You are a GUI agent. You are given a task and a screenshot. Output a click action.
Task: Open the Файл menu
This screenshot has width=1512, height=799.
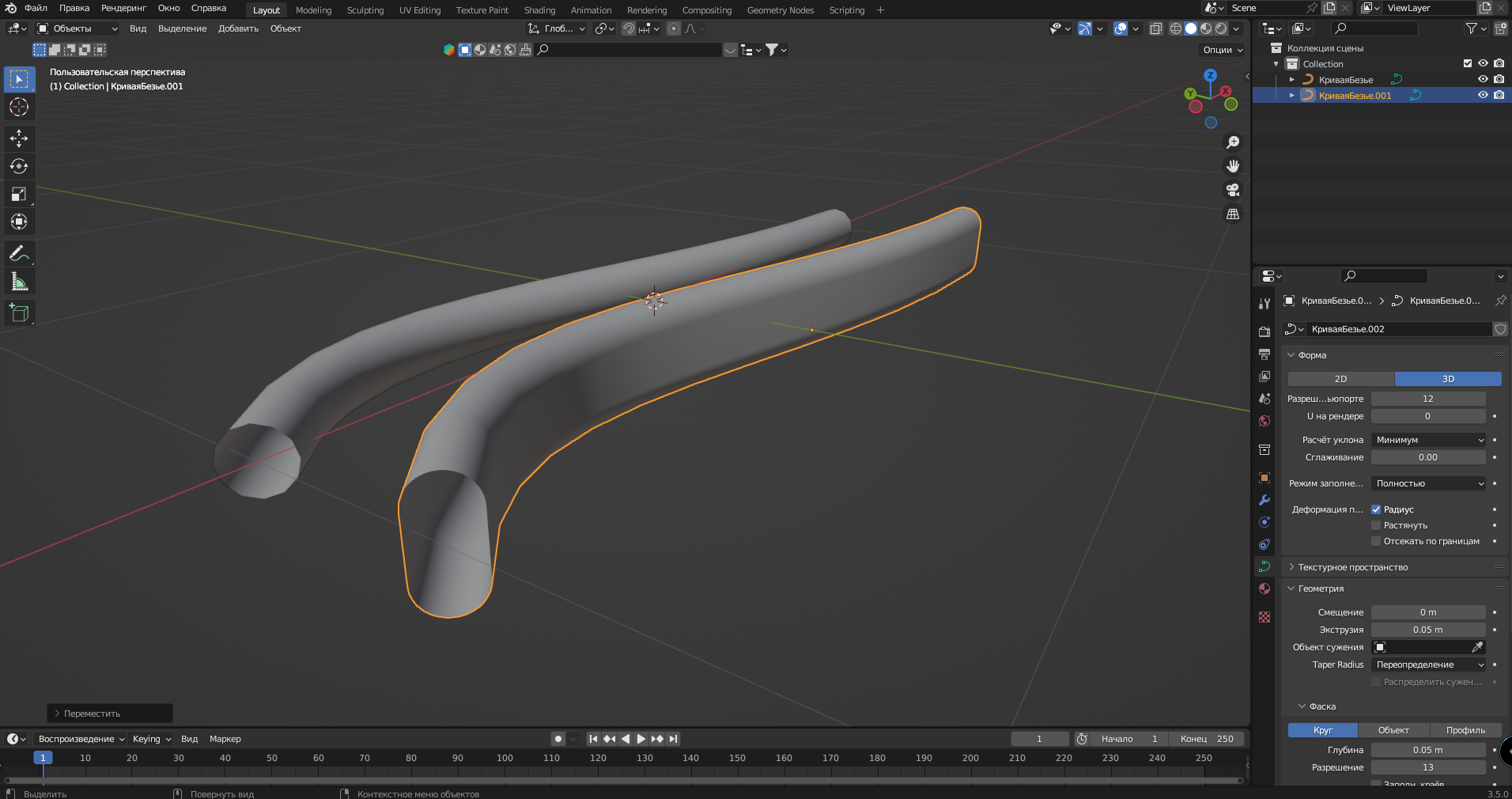click(x=36, y=8)
